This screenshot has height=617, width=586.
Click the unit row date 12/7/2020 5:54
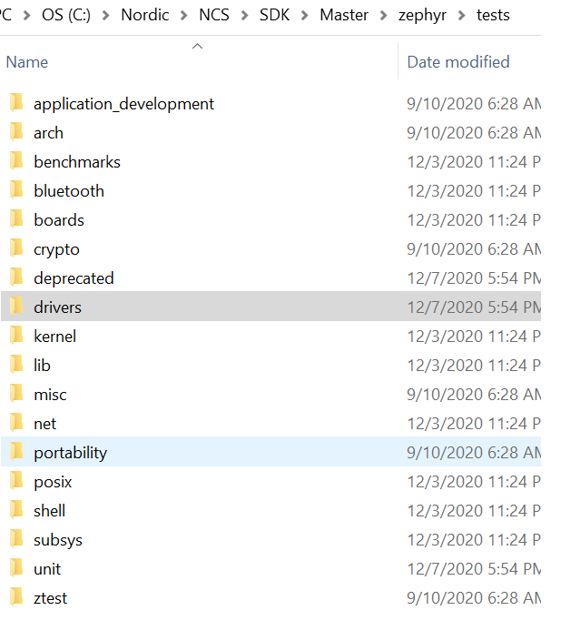474,569
